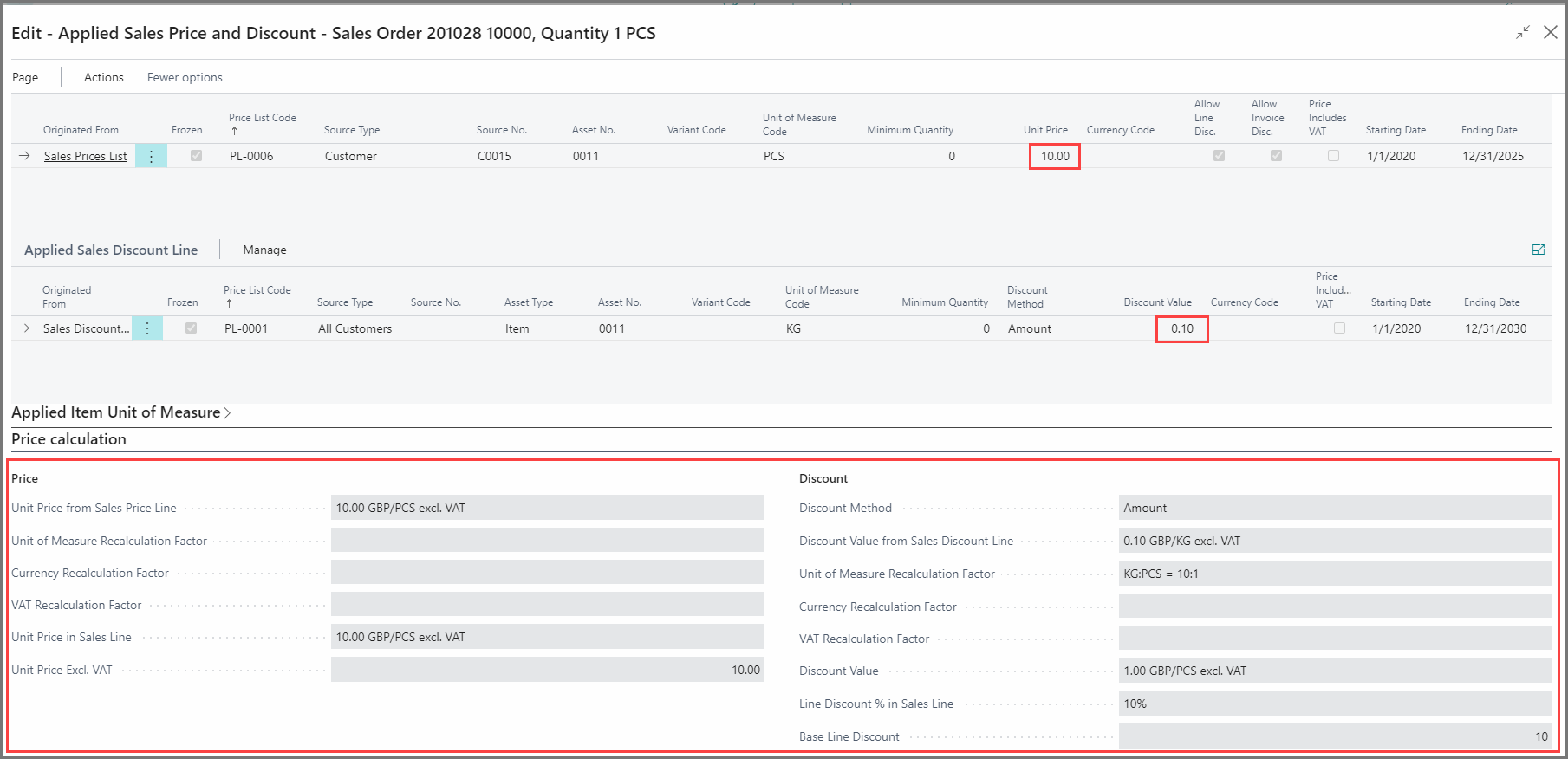Image resolution: width=1568 pixels, height=759 pixels.
Task: Open the Sales Prices List row options menu
Action: pyautogui.click(x=151, y=156)
